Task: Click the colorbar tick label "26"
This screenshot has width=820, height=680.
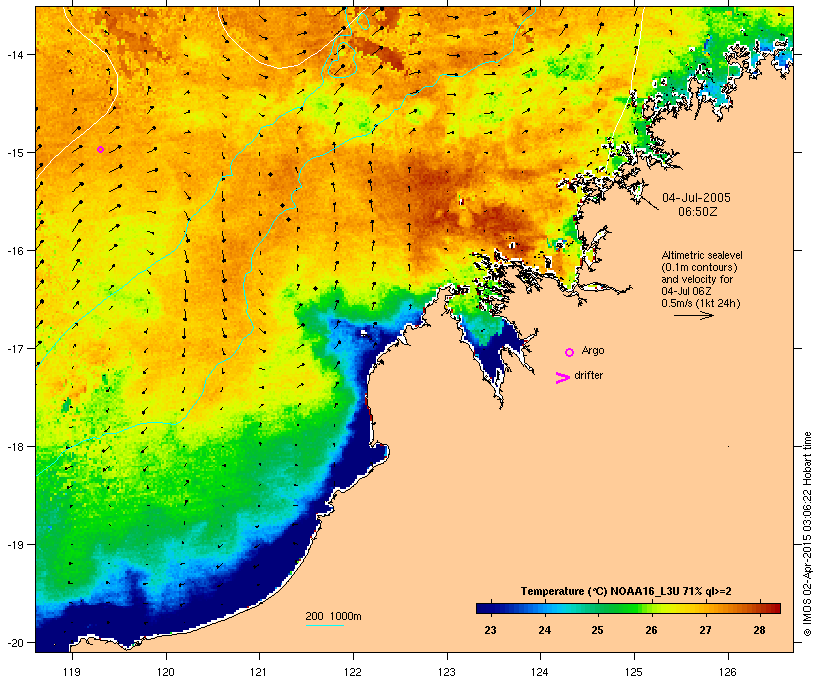Action: pyautogui.click(x=651, y=630)
